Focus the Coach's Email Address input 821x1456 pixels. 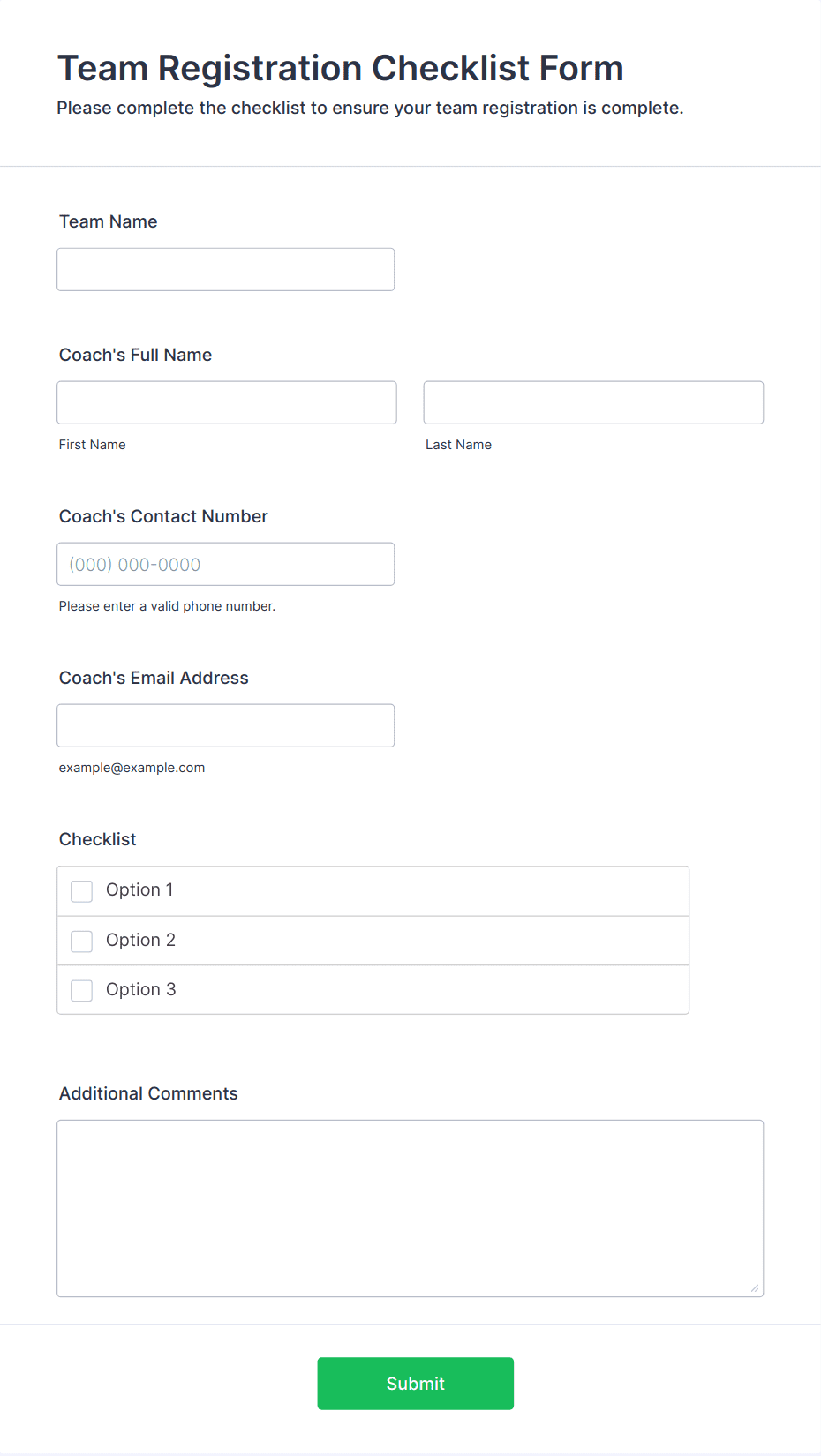225,725
